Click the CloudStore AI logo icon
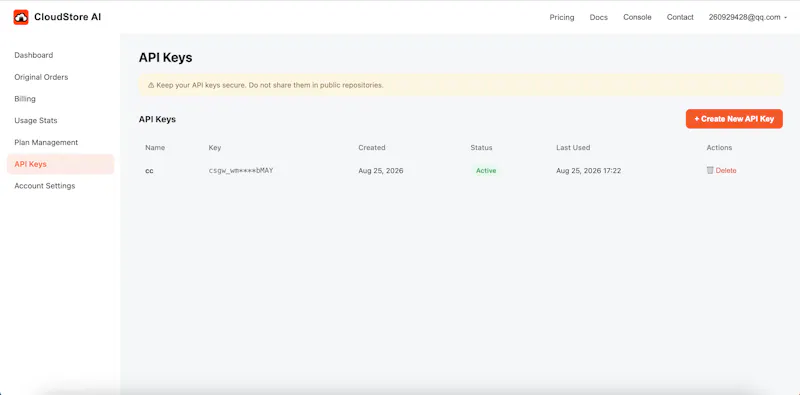800x395 pixels. 21,17
